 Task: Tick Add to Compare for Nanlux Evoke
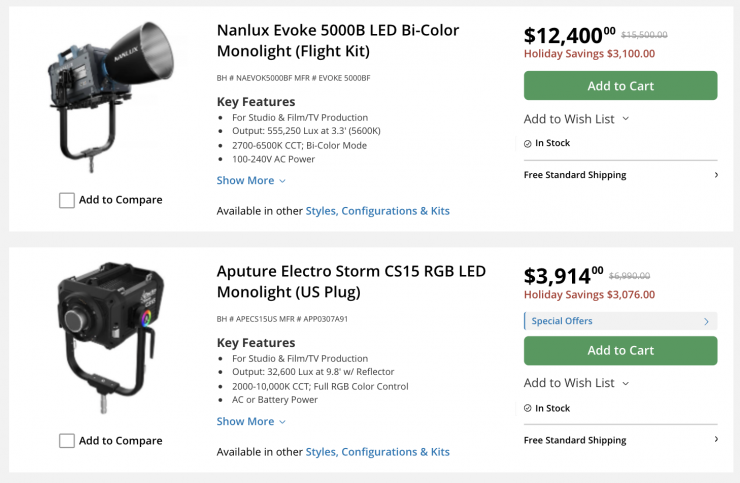pyautogui.click(x=67, y=200)
